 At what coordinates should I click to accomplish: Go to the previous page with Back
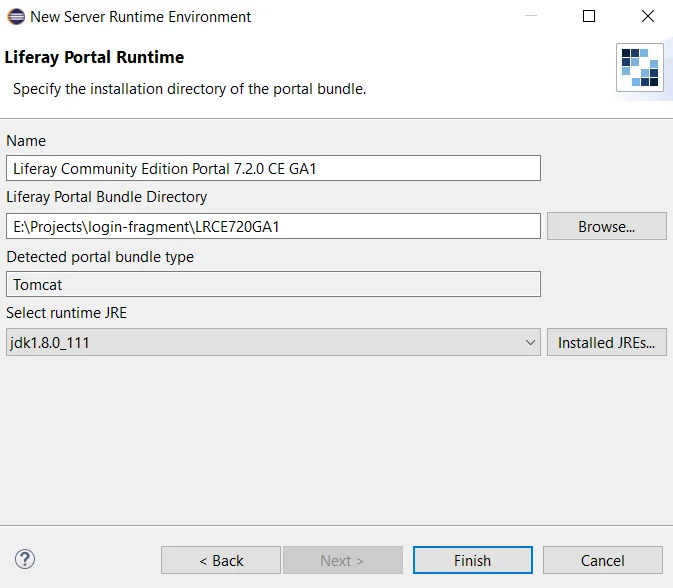click(x=221, y=560)
